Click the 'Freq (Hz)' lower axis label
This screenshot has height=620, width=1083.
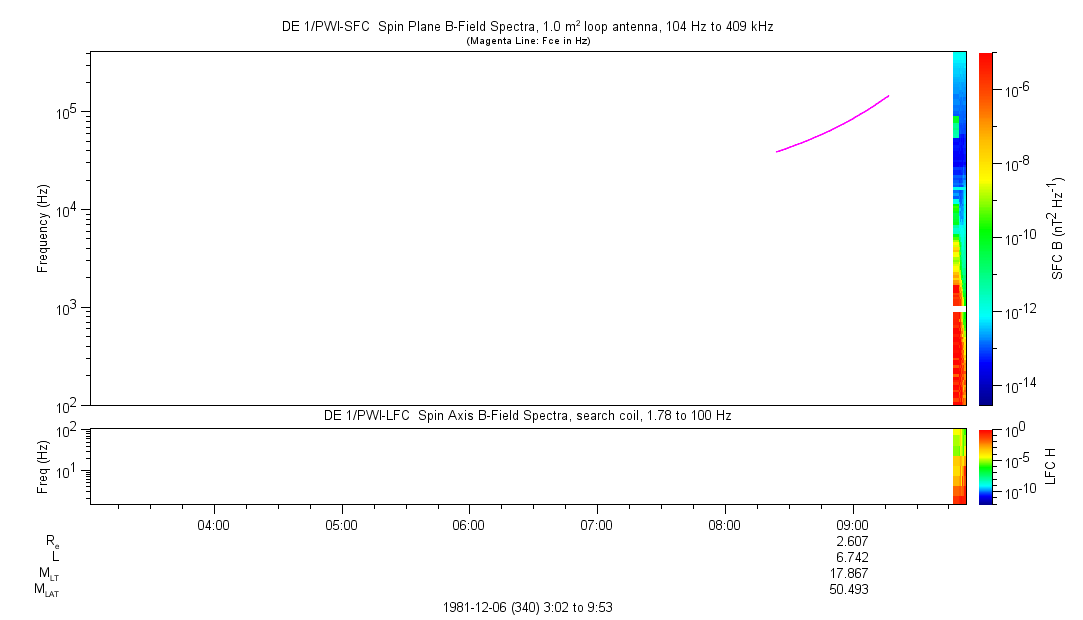coord(43,466)
